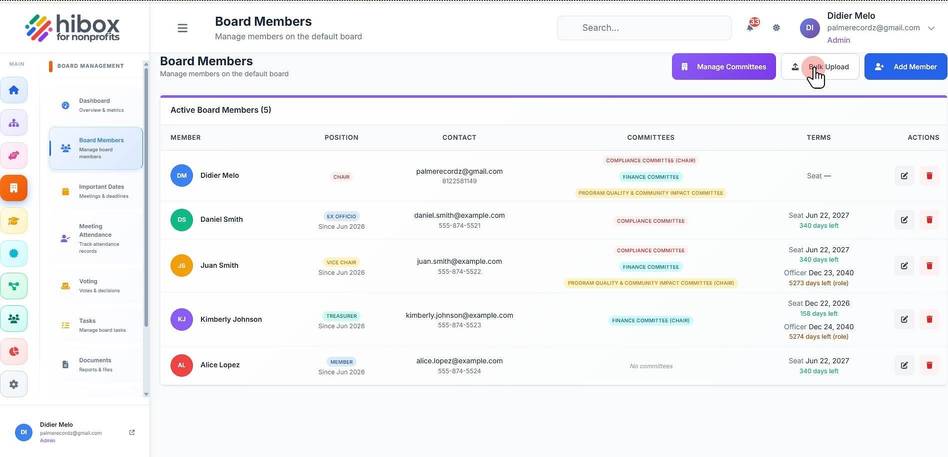Select the orange building icon in rail

(x=14, y=188)
